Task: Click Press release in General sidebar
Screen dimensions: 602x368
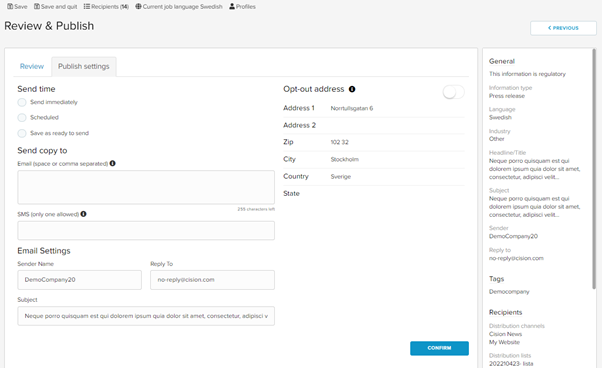Action: coord(507,96)
